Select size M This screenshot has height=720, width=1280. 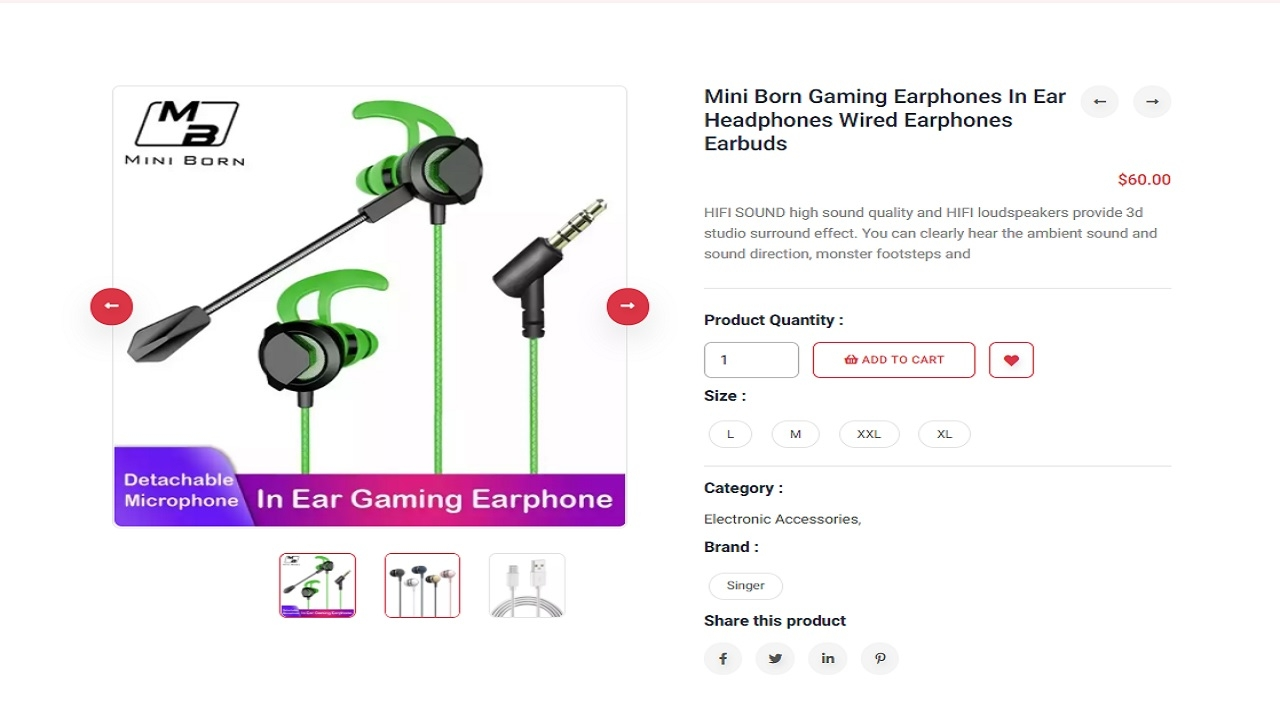click(x=795, y=434)
